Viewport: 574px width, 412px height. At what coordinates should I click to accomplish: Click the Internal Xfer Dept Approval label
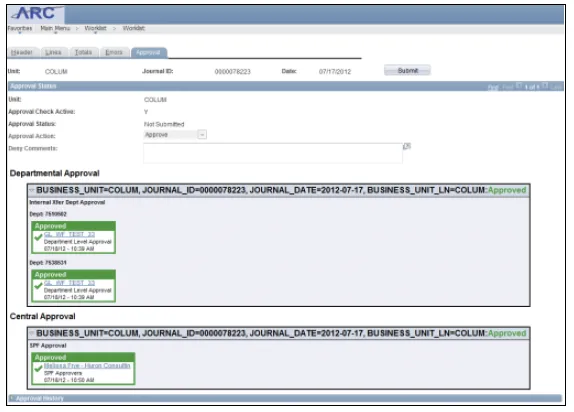[67, 202]
